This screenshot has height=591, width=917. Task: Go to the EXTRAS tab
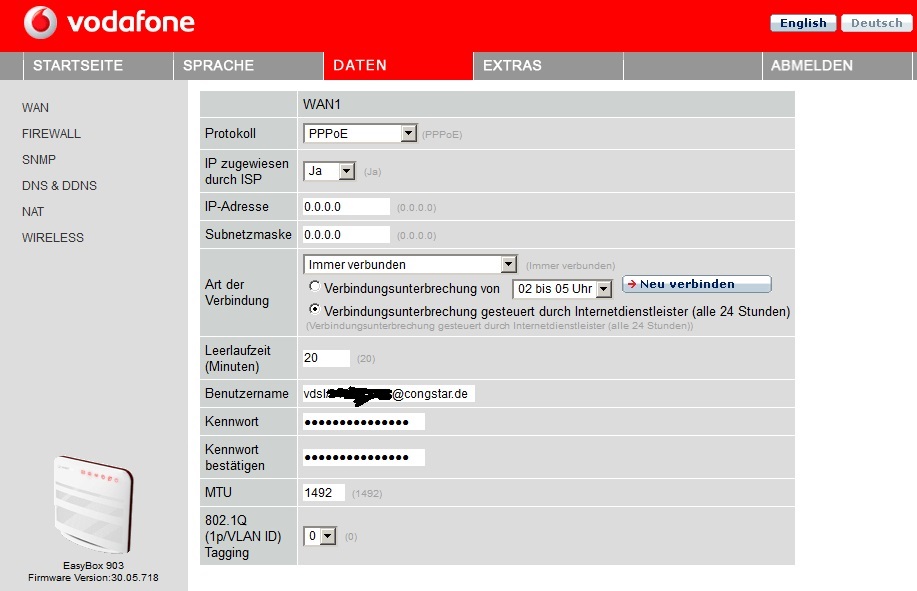512,65
